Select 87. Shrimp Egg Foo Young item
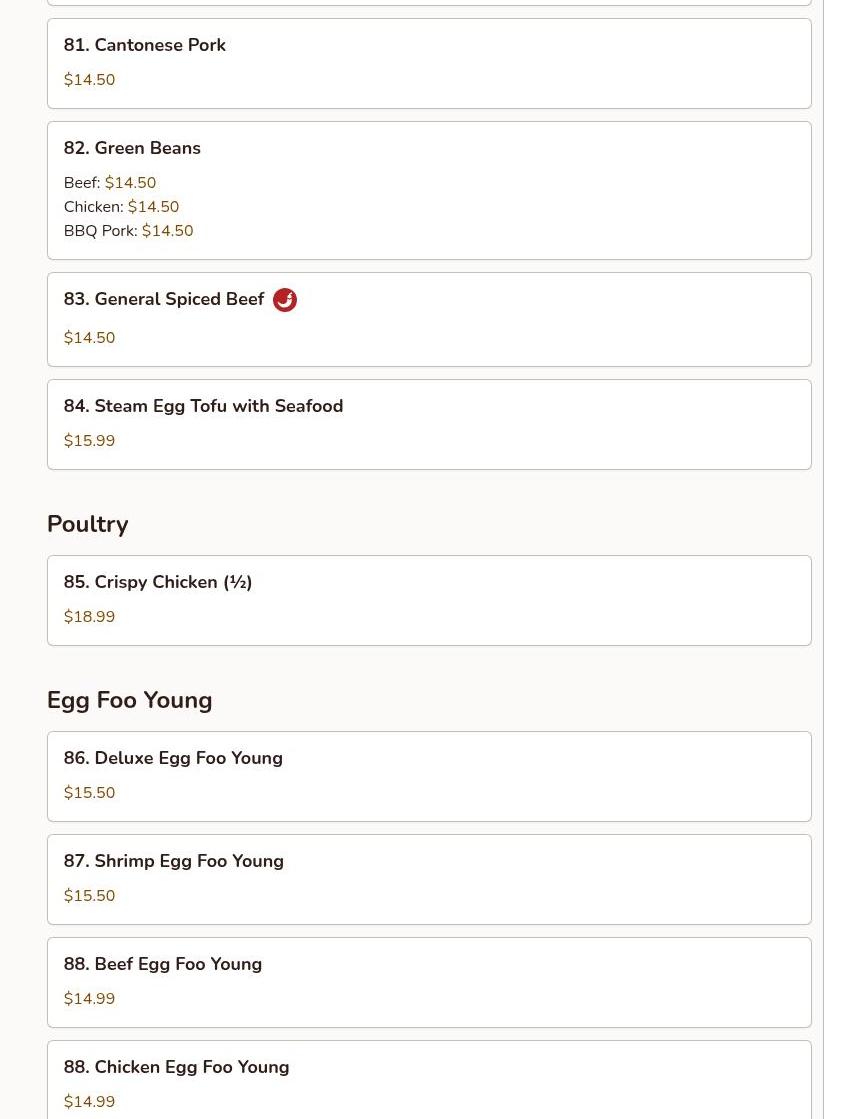Viewport: 844px width, 1119px height. click(429, 879)
